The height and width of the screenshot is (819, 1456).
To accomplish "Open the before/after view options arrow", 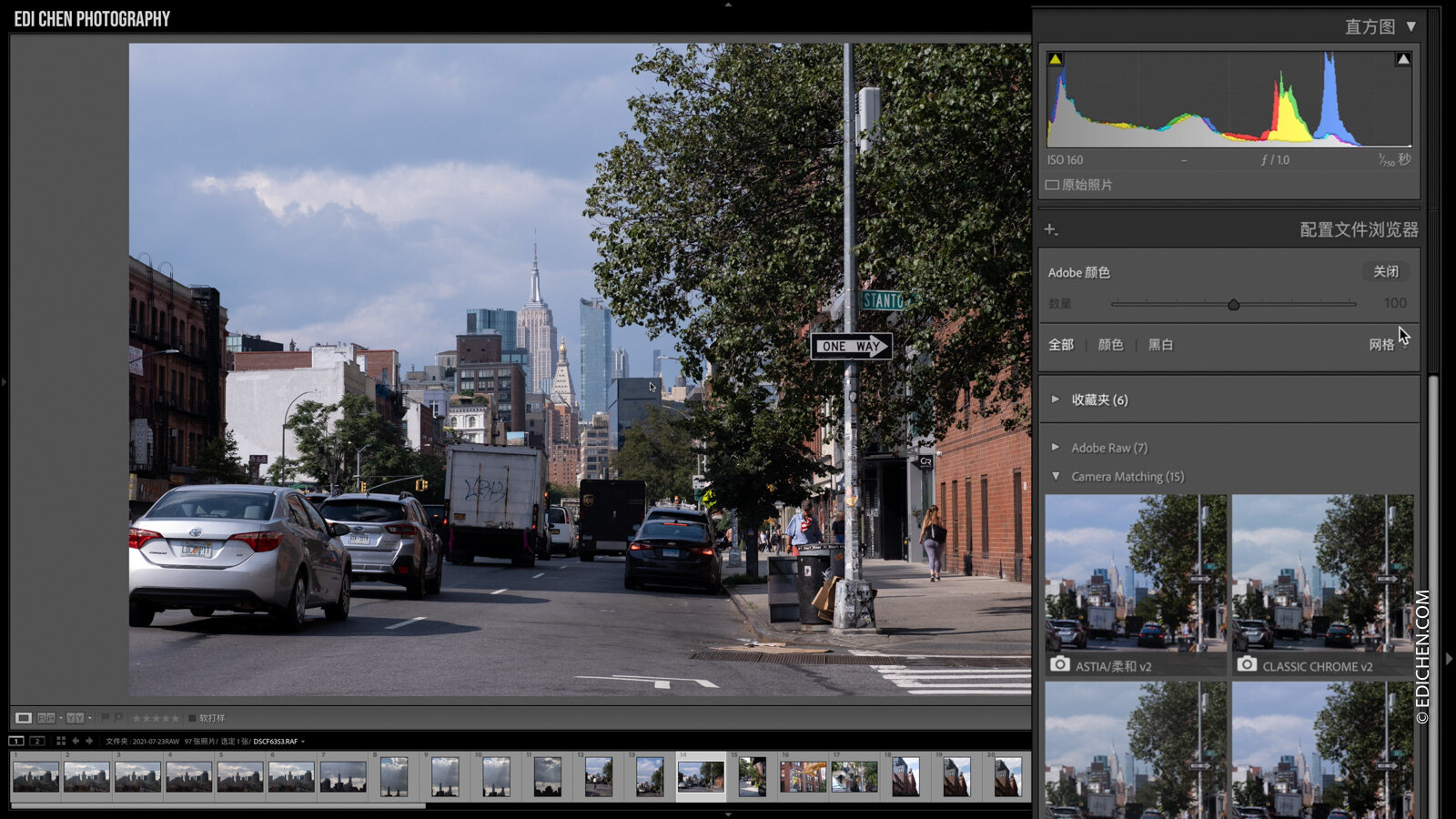I will [90, 718].
